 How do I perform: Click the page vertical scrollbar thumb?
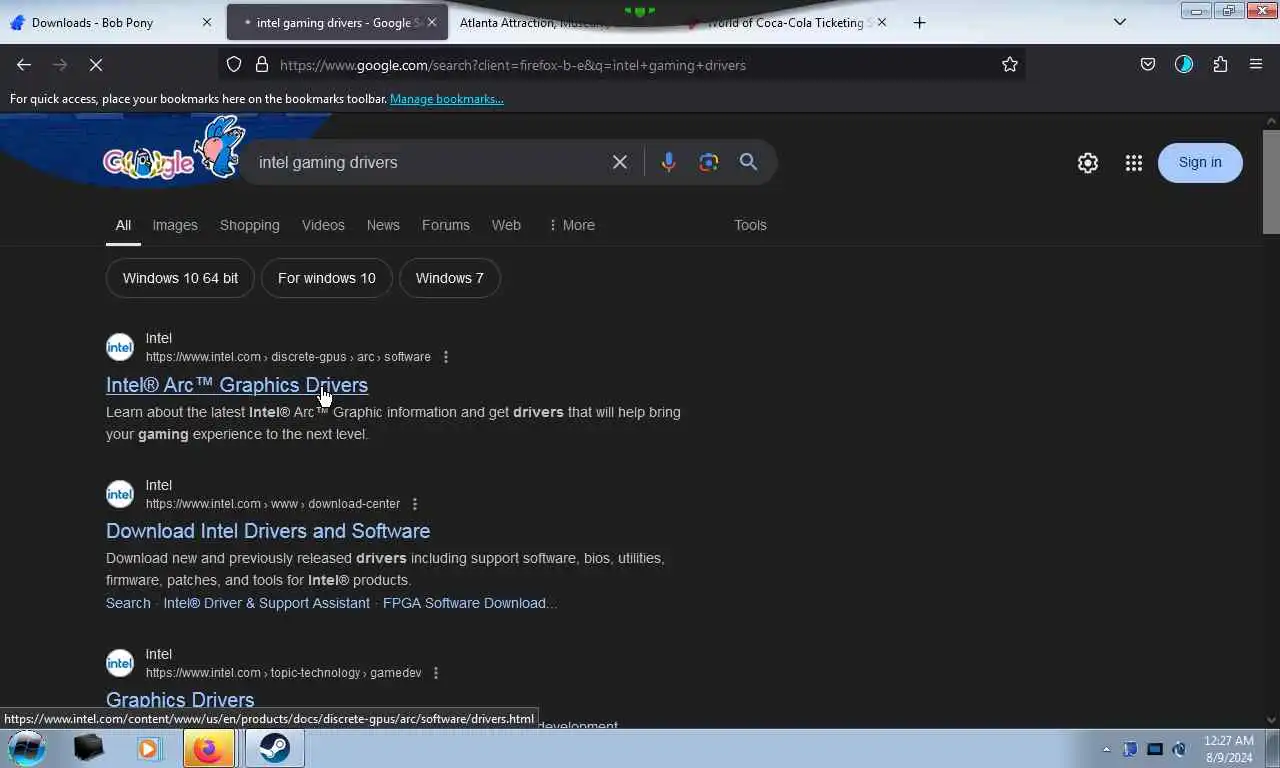pyautogui.click(x=1271, y=182)
